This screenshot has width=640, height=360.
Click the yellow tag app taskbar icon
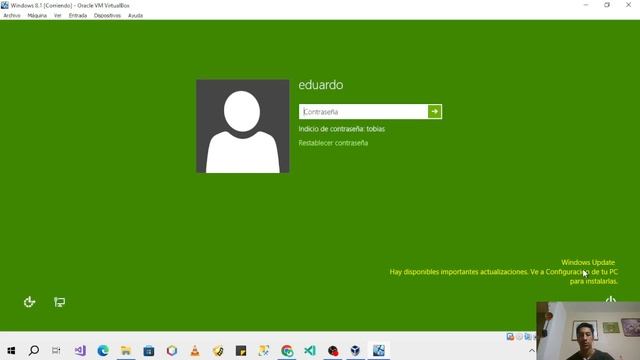218,350
